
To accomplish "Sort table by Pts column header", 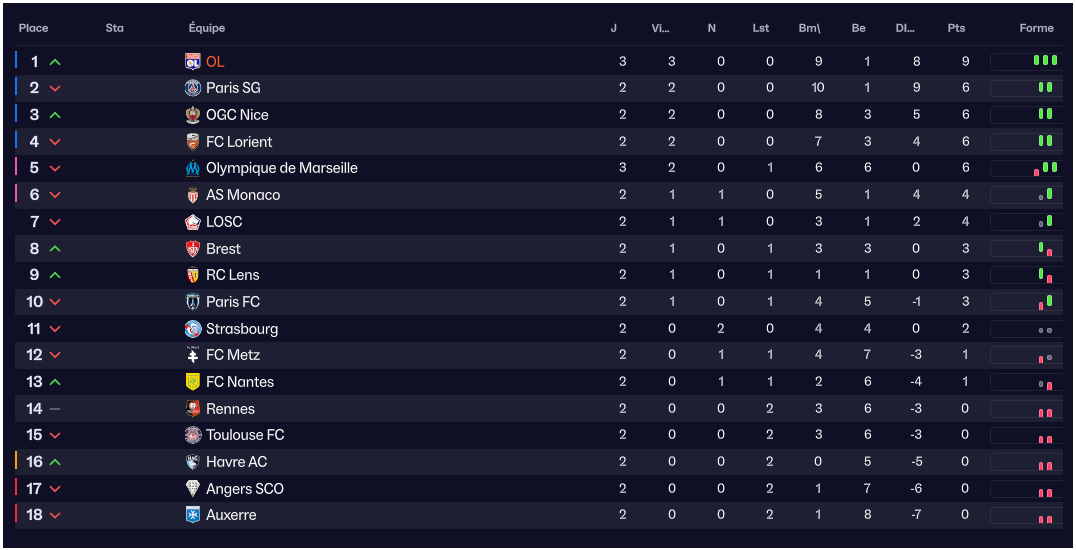I will 956,28.
